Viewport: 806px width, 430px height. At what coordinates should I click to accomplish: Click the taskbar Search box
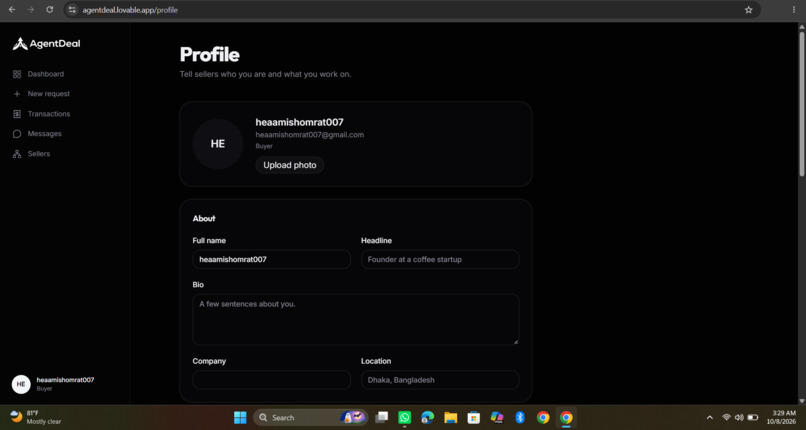coord(310,417)
